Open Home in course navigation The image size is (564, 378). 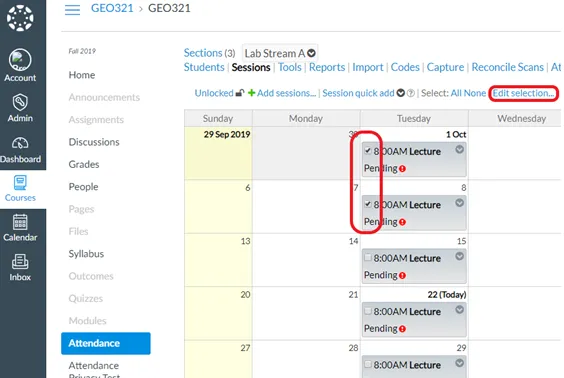82,75
